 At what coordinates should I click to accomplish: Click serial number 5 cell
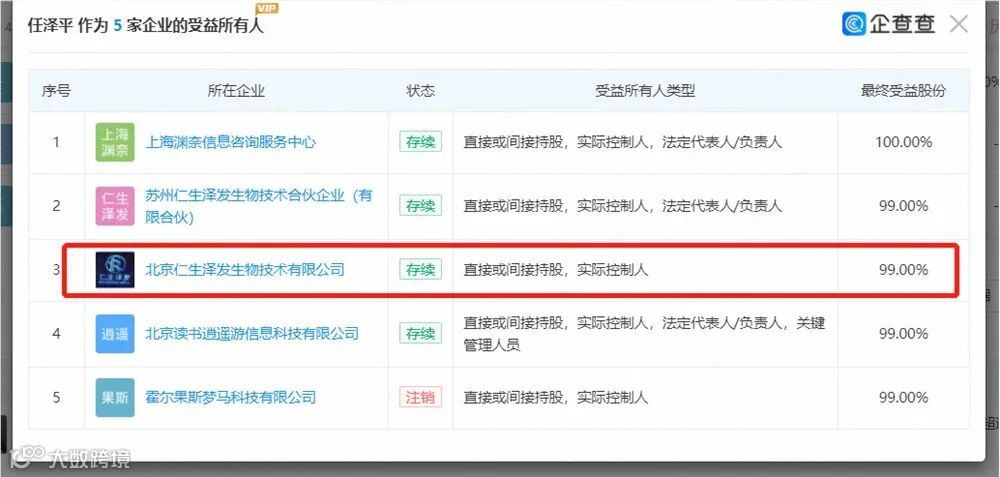click(x=56, y=397)
